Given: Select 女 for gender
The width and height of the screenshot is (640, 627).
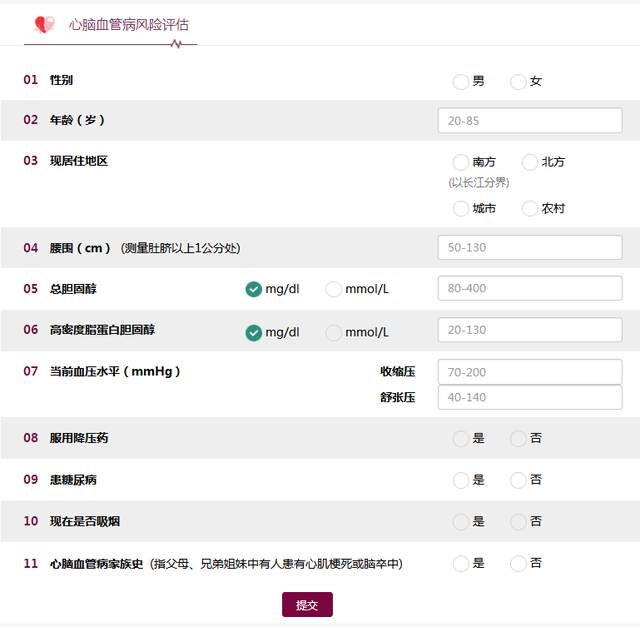Looking at the screenshot, I should (x=518, y=81).
